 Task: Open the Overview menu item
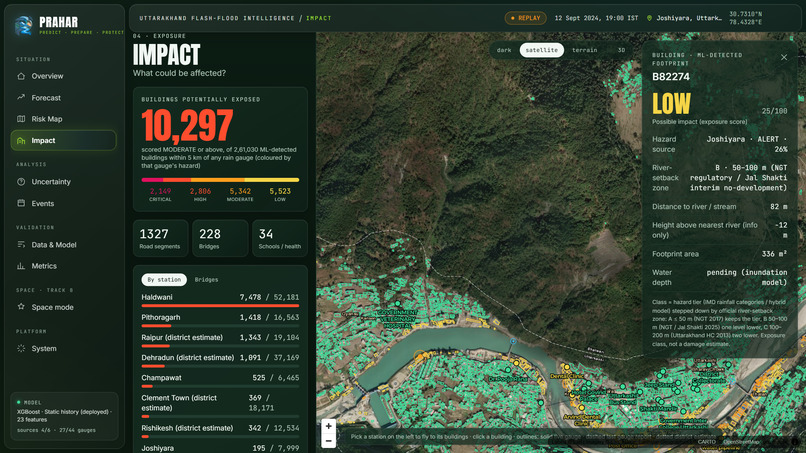point(63,76)
